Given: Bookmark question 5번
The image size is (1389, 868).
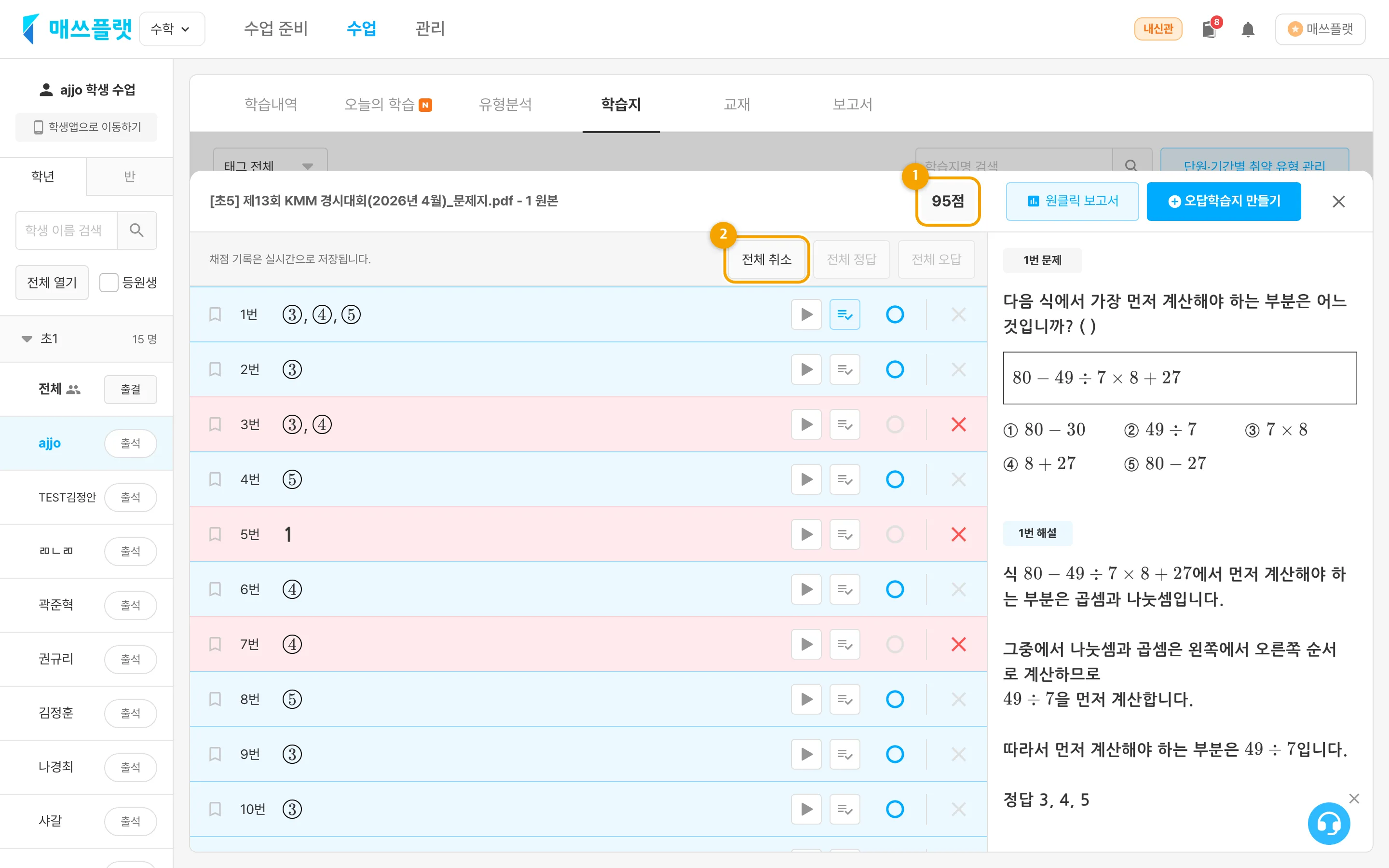Looking at the screenshot, I should point(215,534).
